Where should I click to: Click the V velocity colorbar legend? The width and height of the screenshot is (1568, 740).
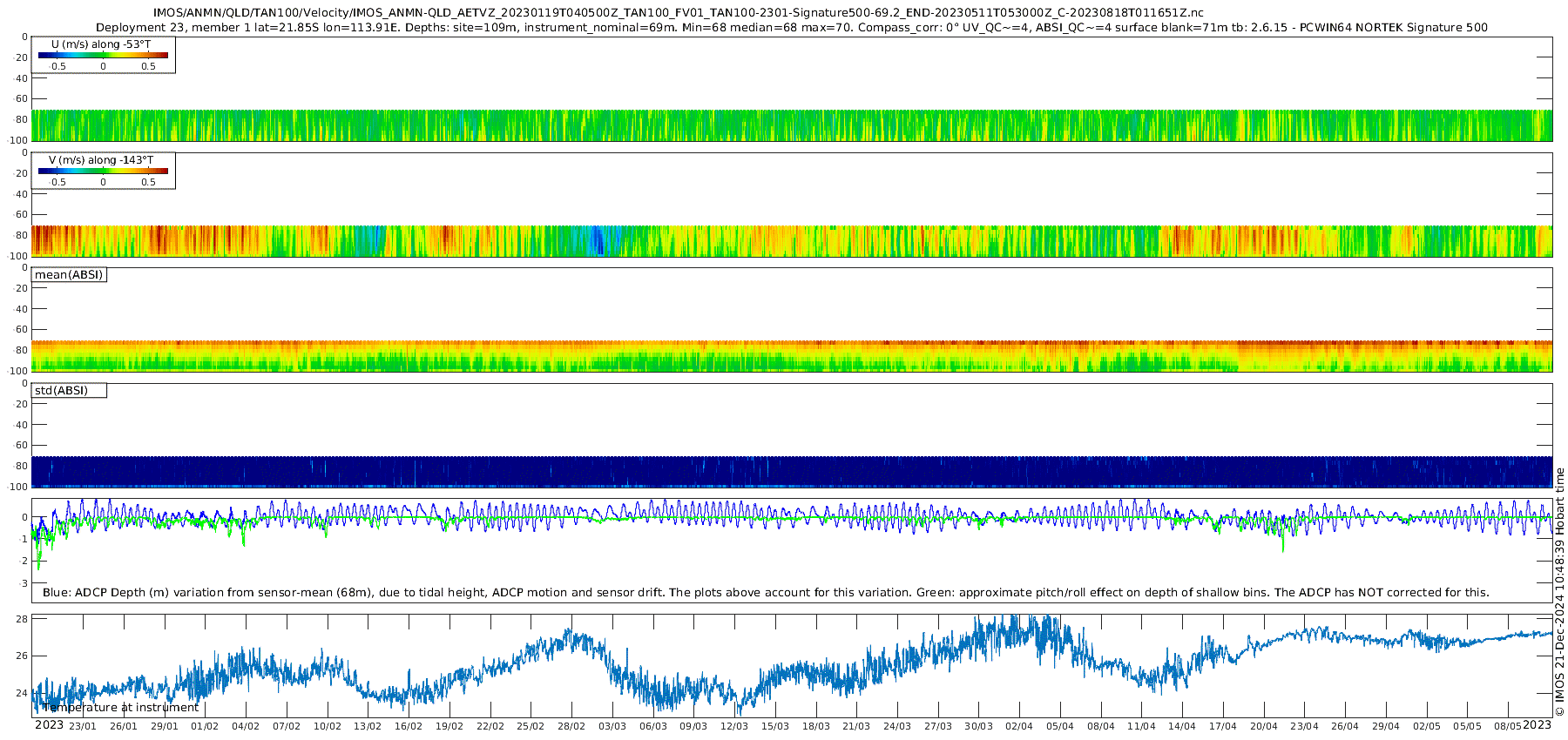coord(103,172)
